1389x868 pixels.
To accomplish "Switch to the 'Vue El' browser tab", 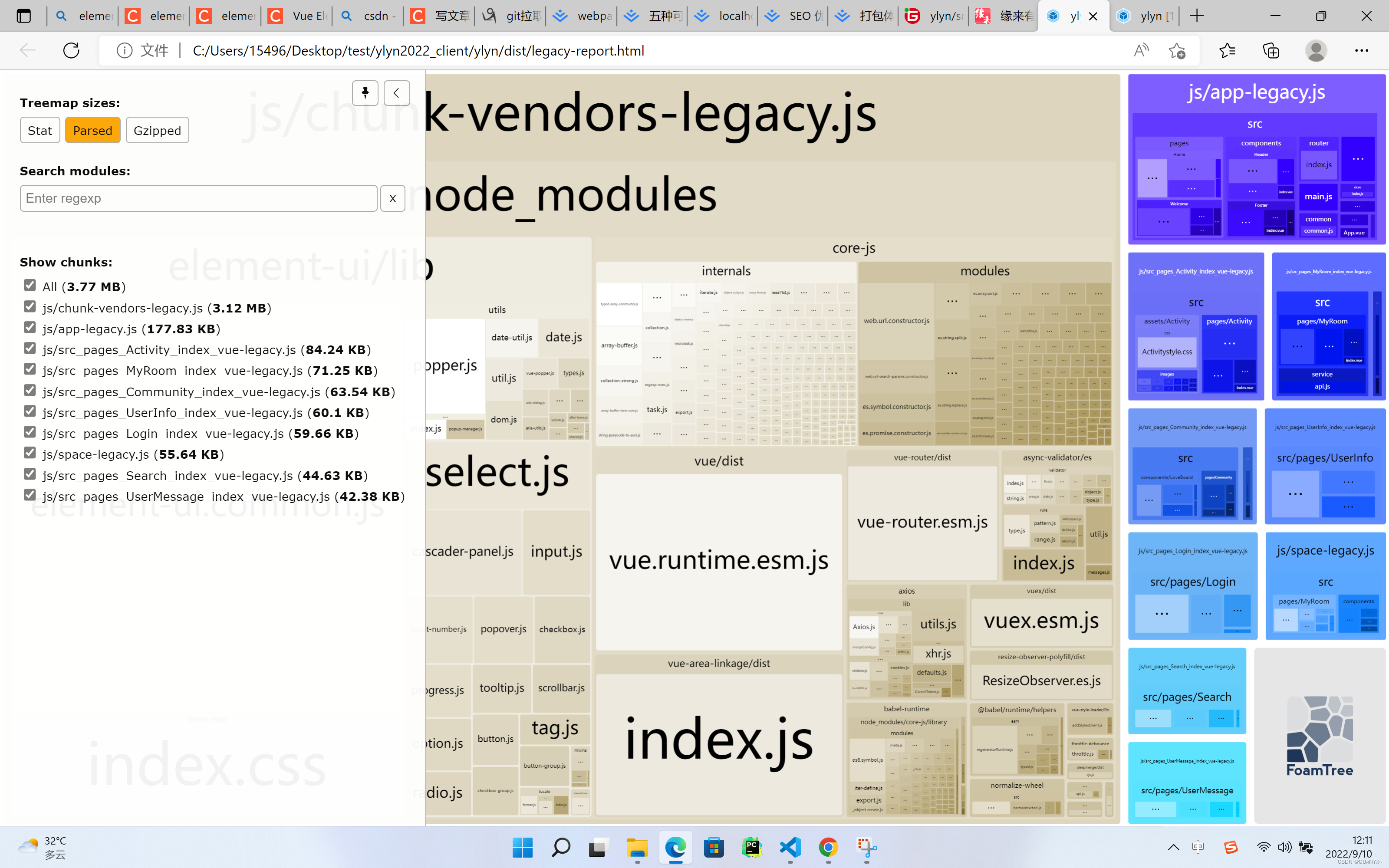I will tap(299, 16).
